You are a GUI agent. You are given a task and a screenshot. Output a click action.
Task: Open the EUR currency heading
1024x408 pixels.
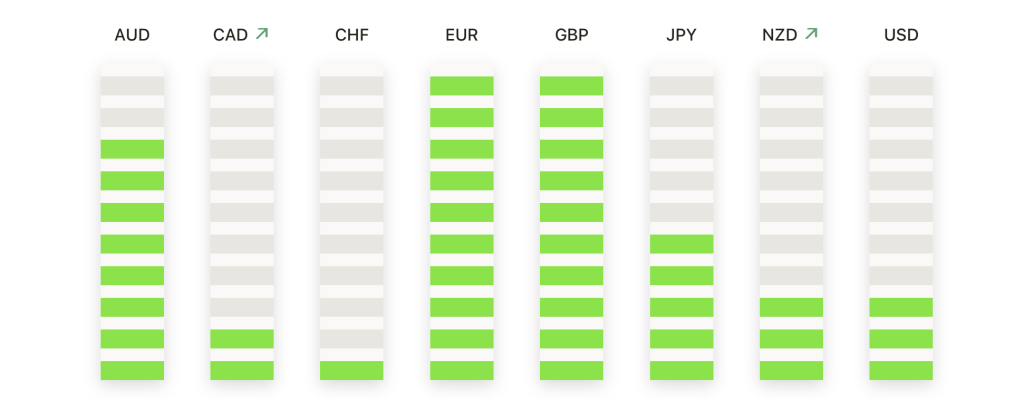click(461, 35)
